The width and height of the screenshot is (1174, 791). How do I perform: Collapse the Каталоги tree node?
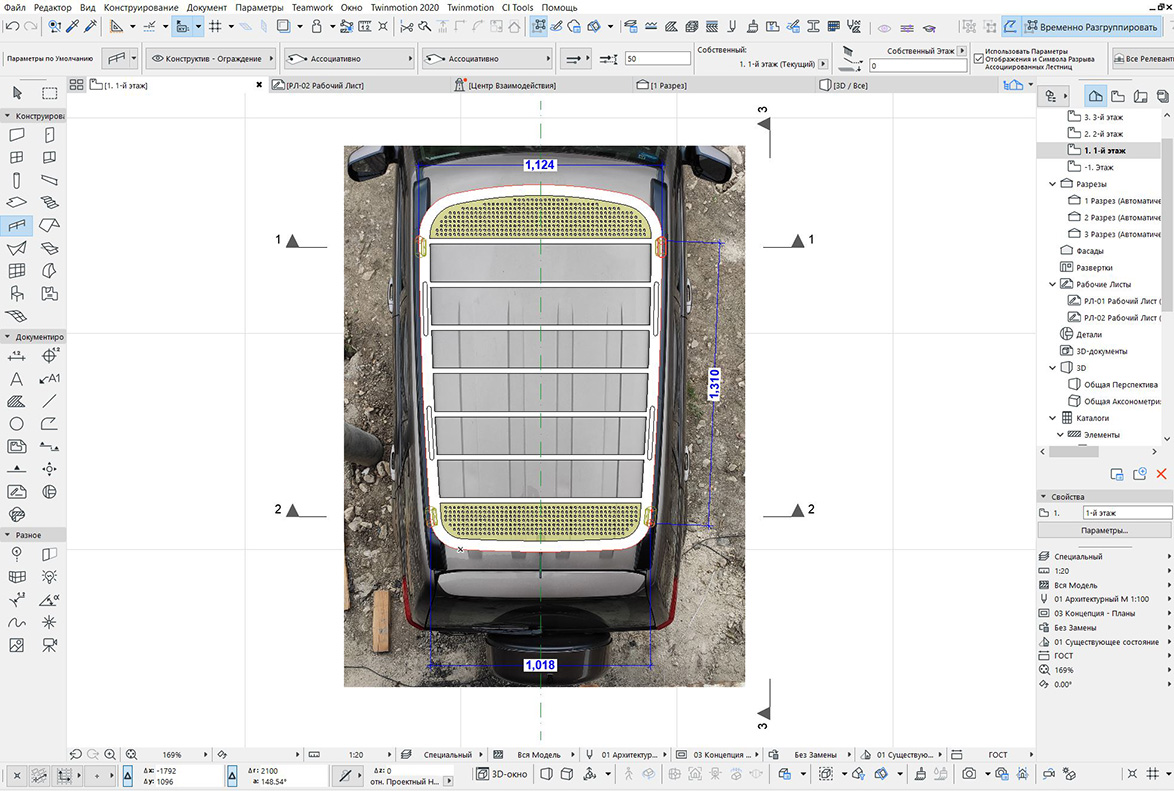pos(1053,418)
